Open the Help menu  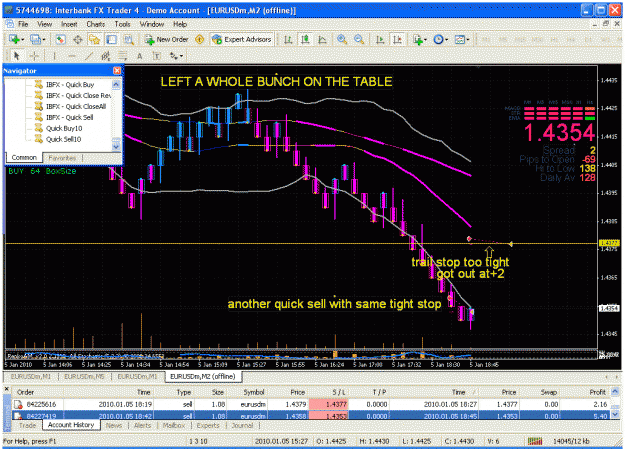(180, 24)
